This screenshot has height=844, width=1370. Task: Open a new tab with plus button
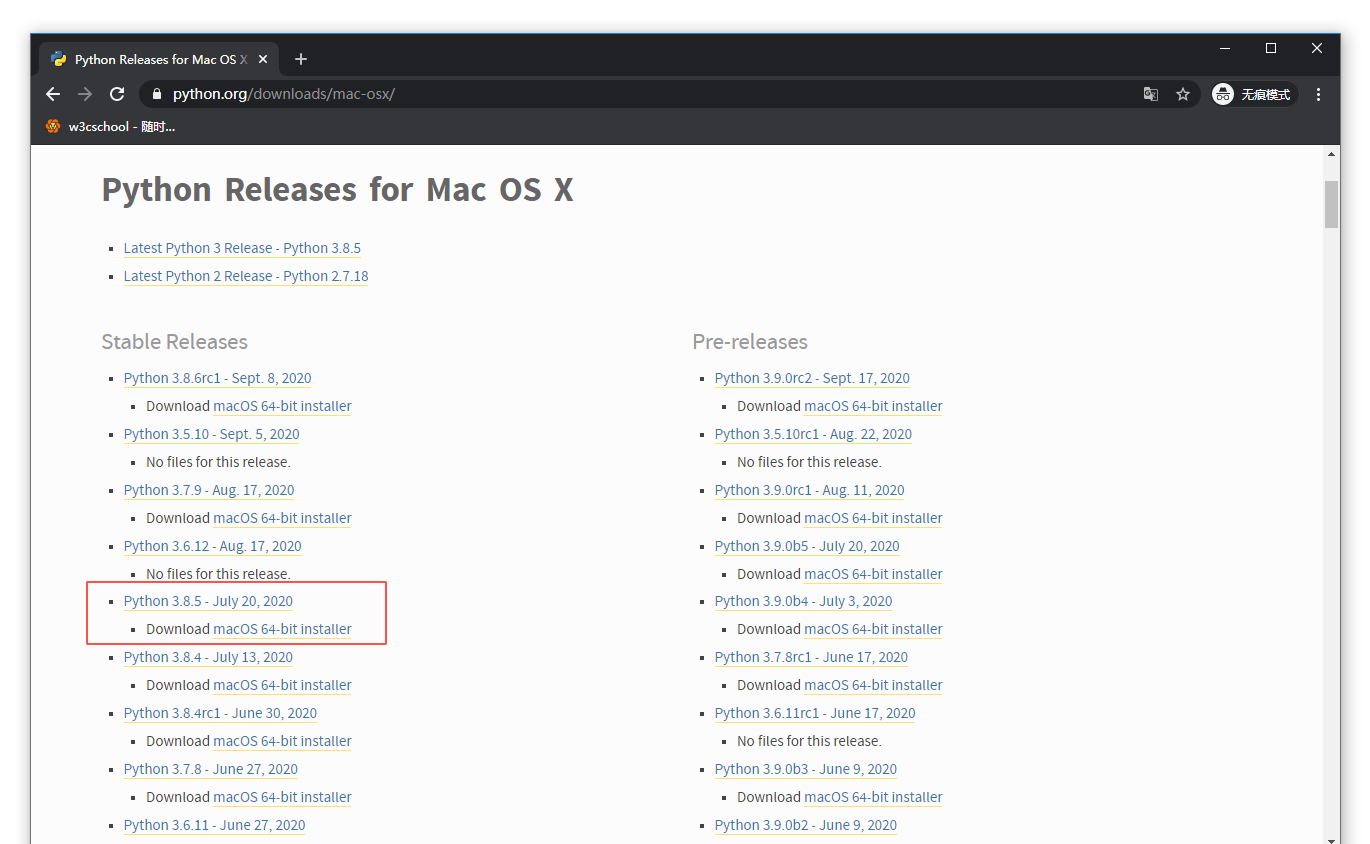300,59
